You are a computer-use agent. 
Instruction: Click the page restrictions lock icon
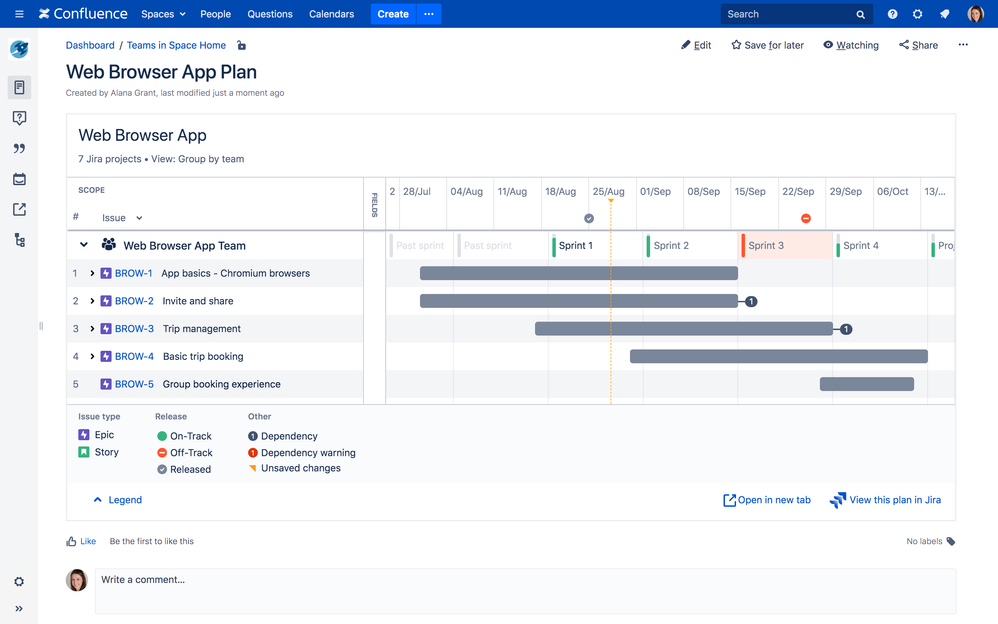tap(241, 45)
